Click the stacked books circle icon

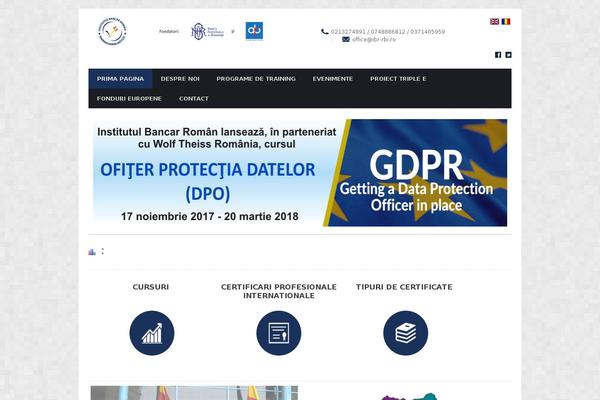406,333
